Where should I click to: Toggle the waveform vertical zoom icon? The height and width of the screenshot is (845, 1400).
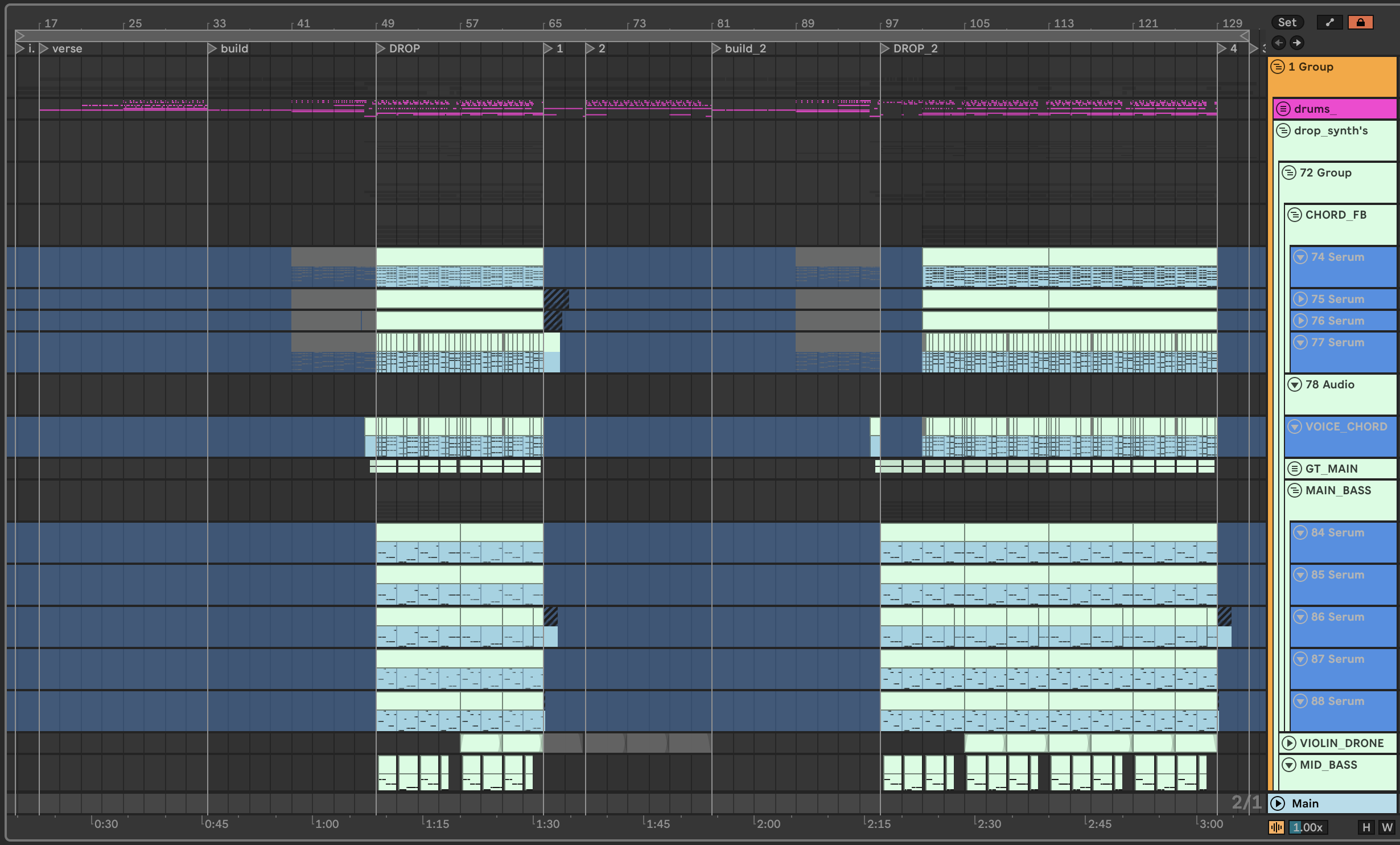point(1277,827)
